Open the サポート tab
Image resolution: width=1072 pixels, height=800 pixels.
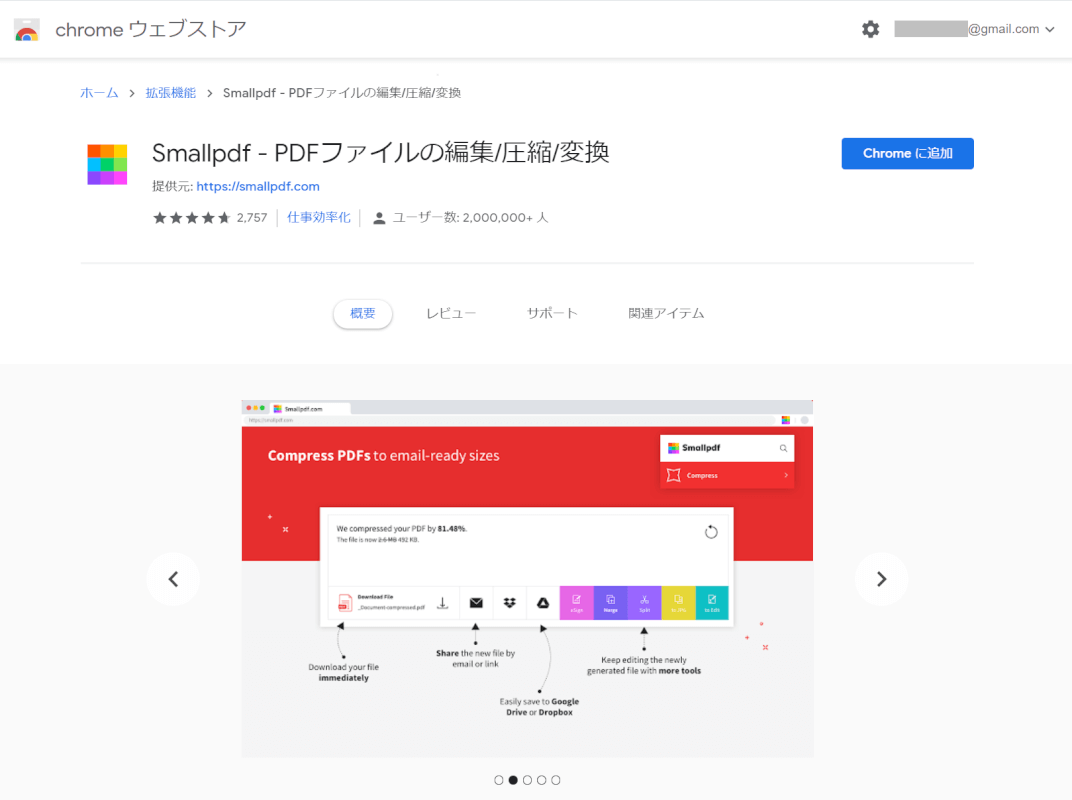[x=552, y=313]
